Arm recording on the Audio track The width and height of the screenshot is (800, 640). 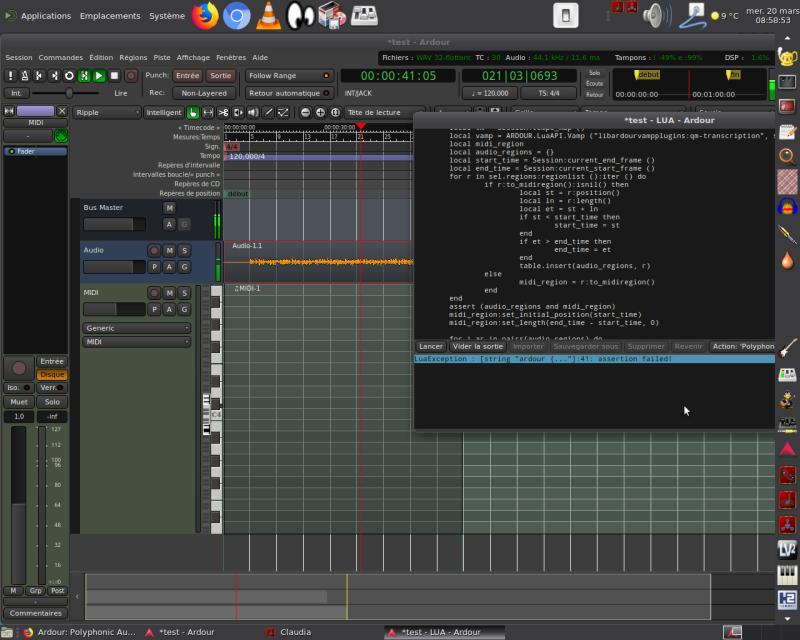[x=154, y=250]
